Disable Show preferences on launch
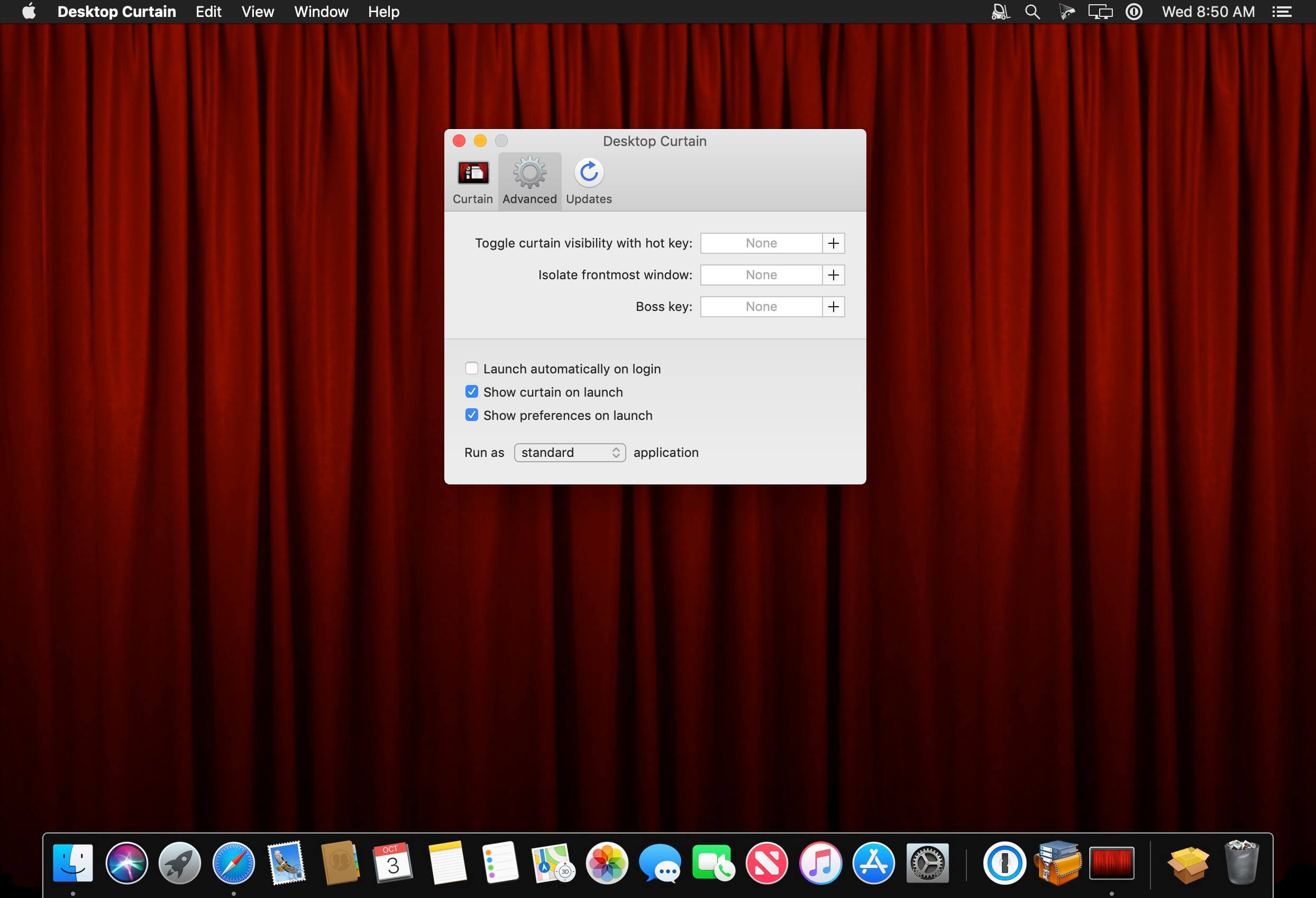 (471, 415)
